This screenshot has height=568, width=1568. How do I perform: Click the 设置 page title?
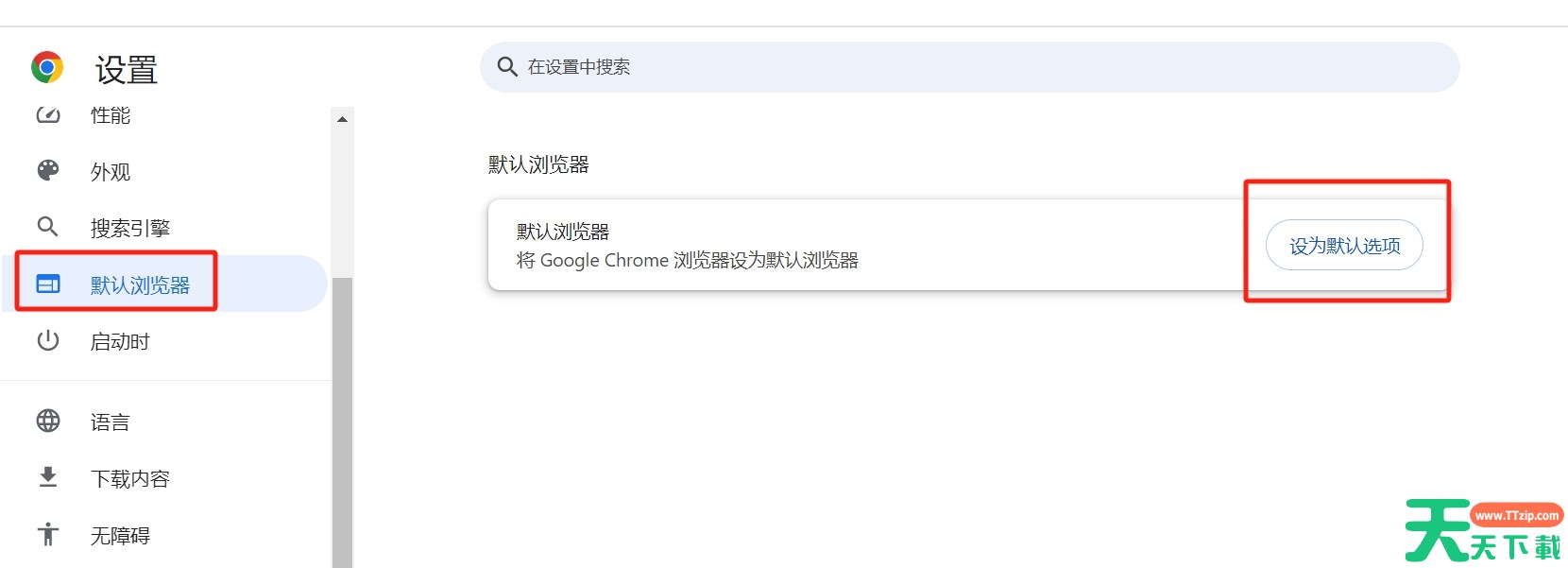pyautogui.click(x=127, y=70)
